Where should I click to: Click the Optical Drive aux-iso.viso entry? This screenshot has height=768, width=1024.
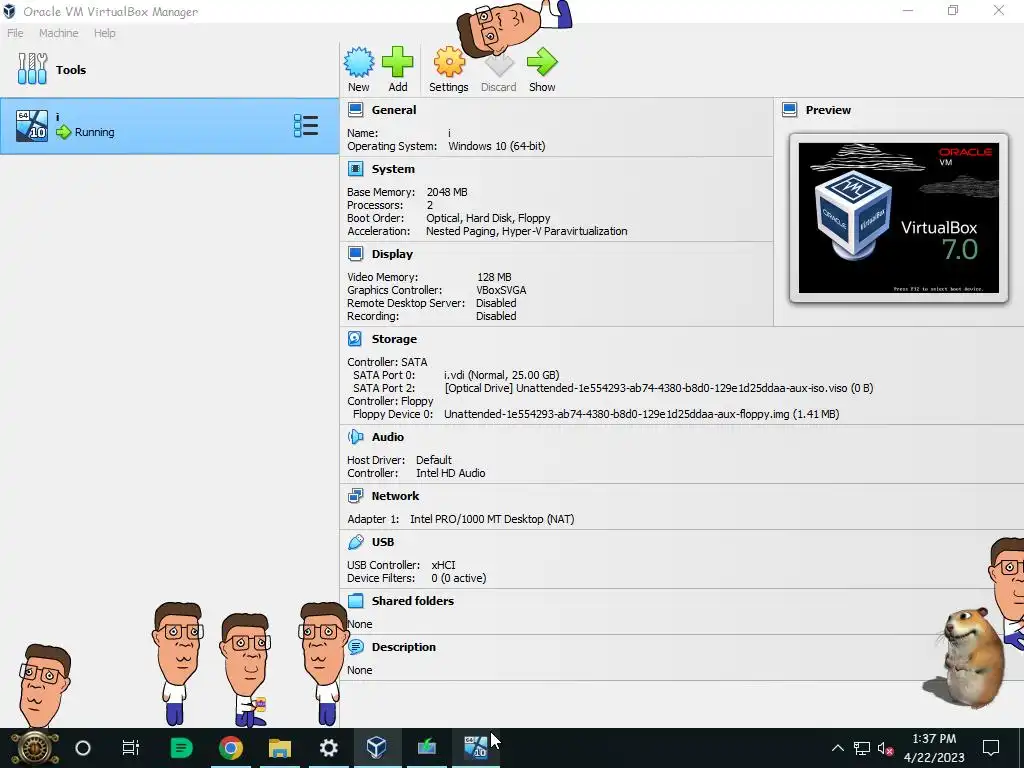click(x=659, y=388)
